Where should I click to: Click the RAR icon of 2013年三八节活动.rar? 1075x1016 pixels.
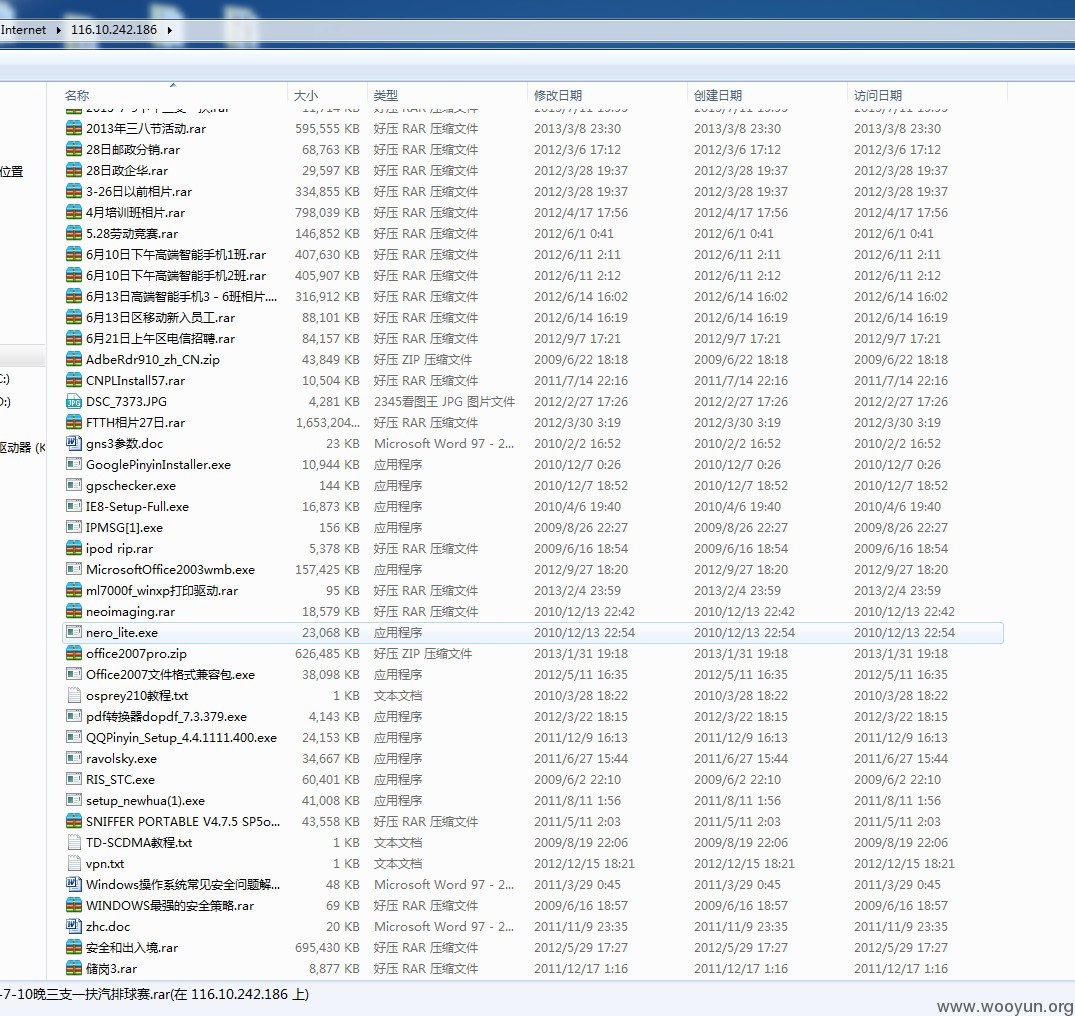tap(73, 128)
